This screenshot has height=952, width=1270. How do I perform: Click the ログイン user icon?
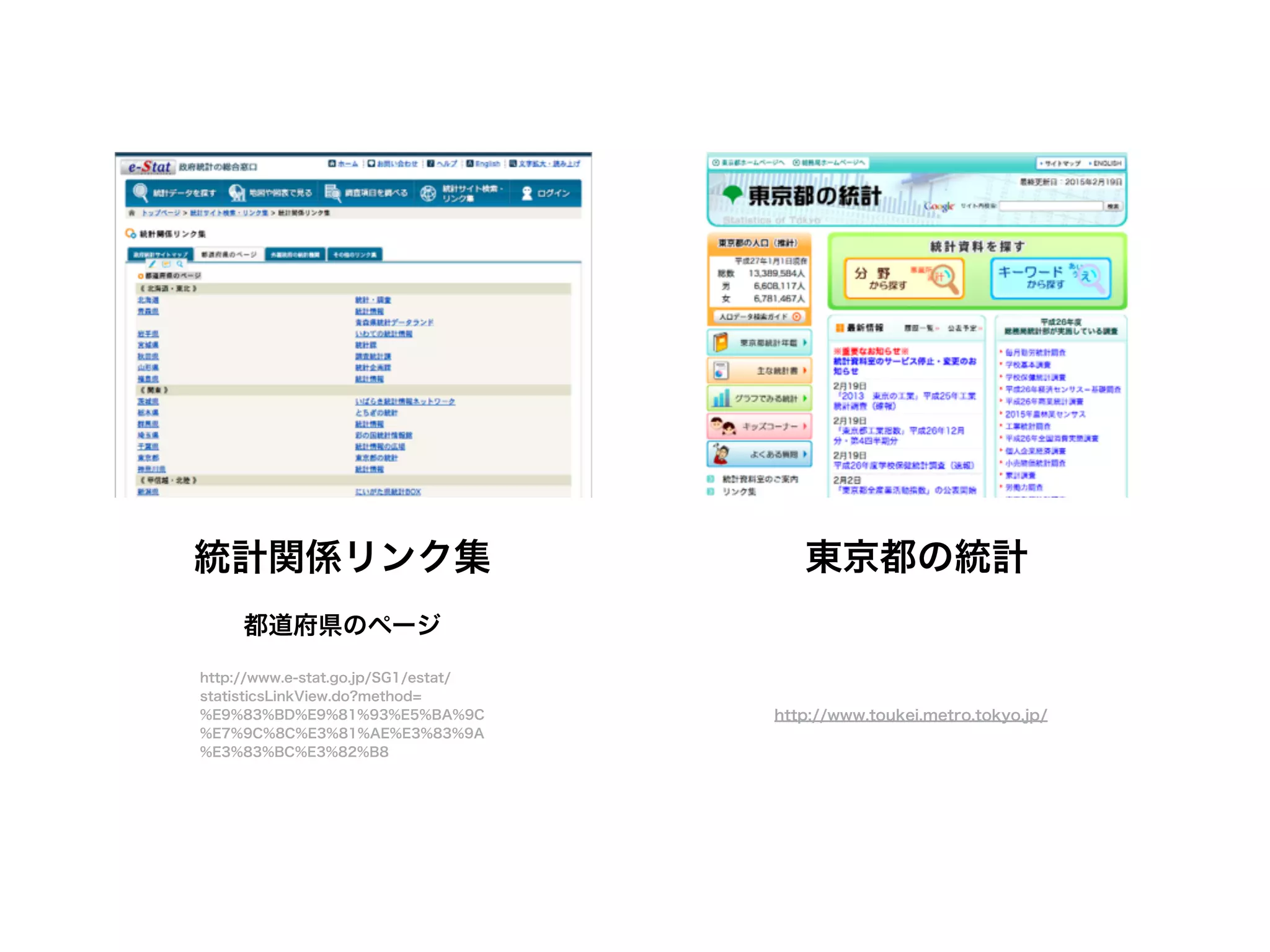pyautogui.click(x=527, y=193)
